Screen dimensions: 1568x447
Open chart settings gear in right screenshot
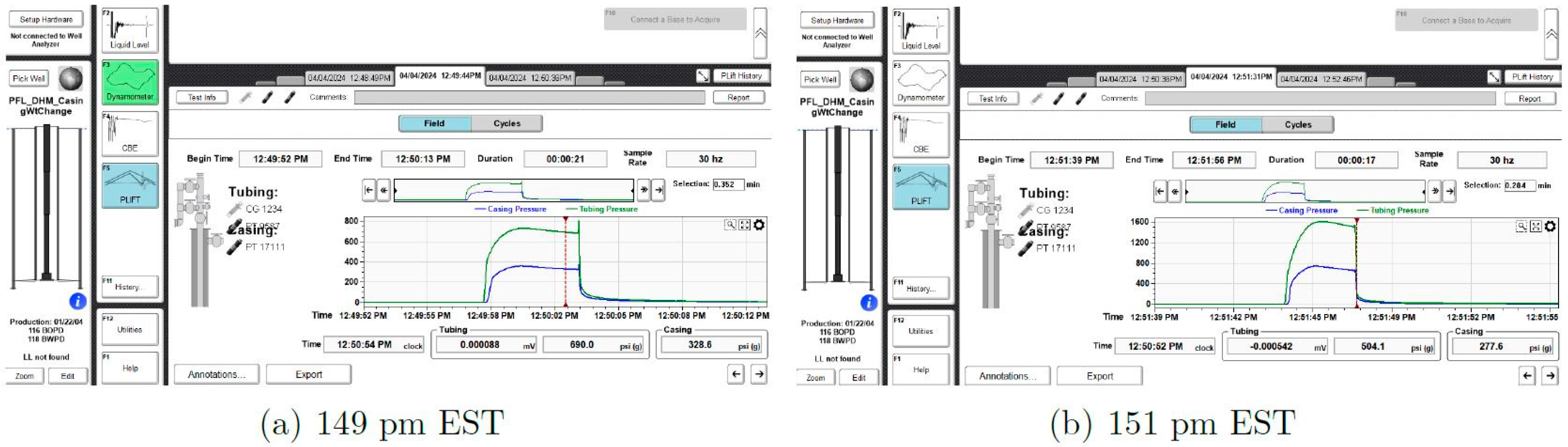(1550, 226)
